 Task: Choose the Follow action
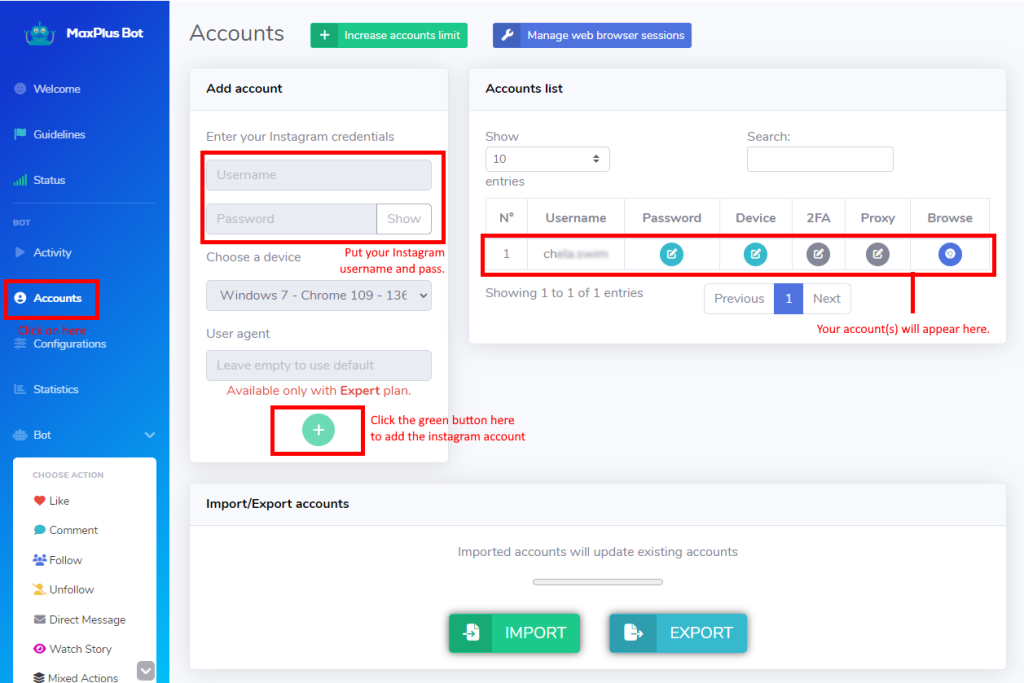tap(57, 560)
